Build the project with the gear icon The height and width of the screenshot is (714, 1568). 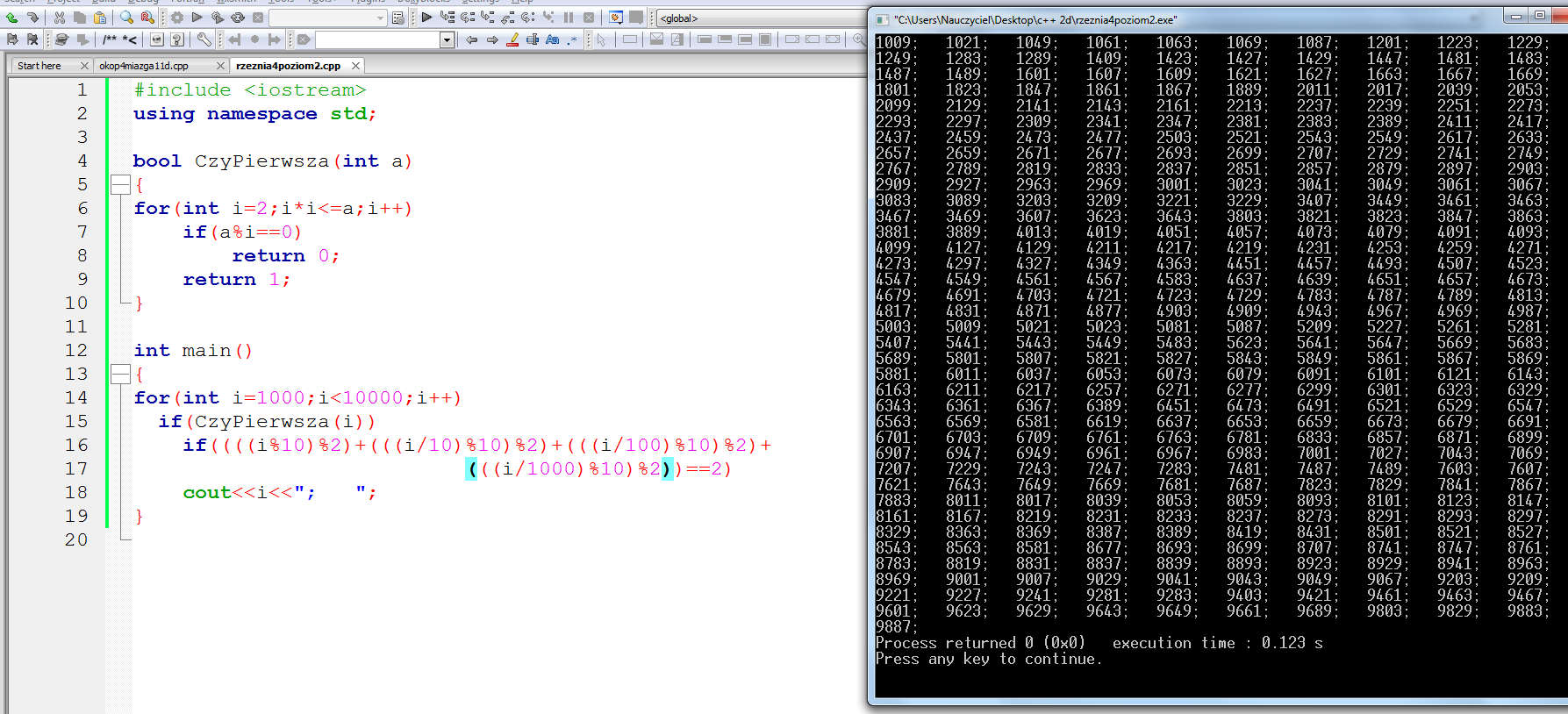[177, 18]
